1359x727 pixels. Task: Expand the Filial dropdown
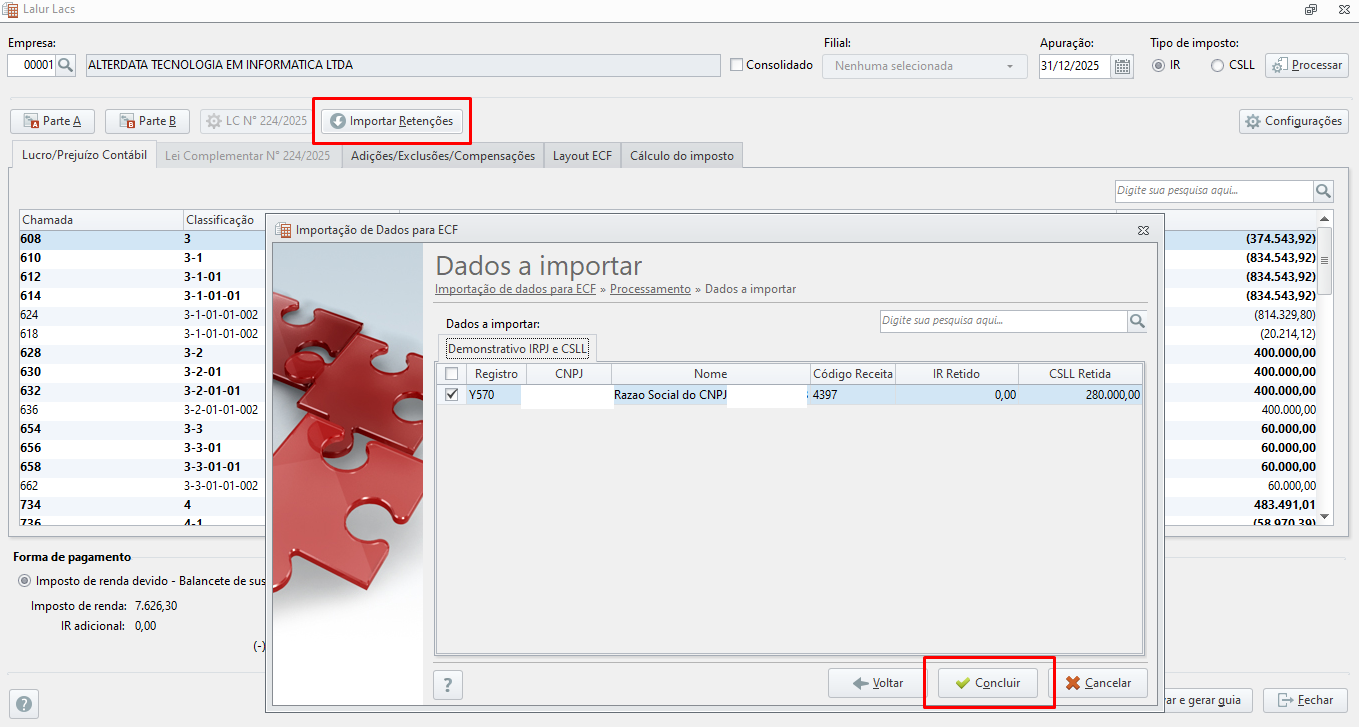click(x=924, y=66)
